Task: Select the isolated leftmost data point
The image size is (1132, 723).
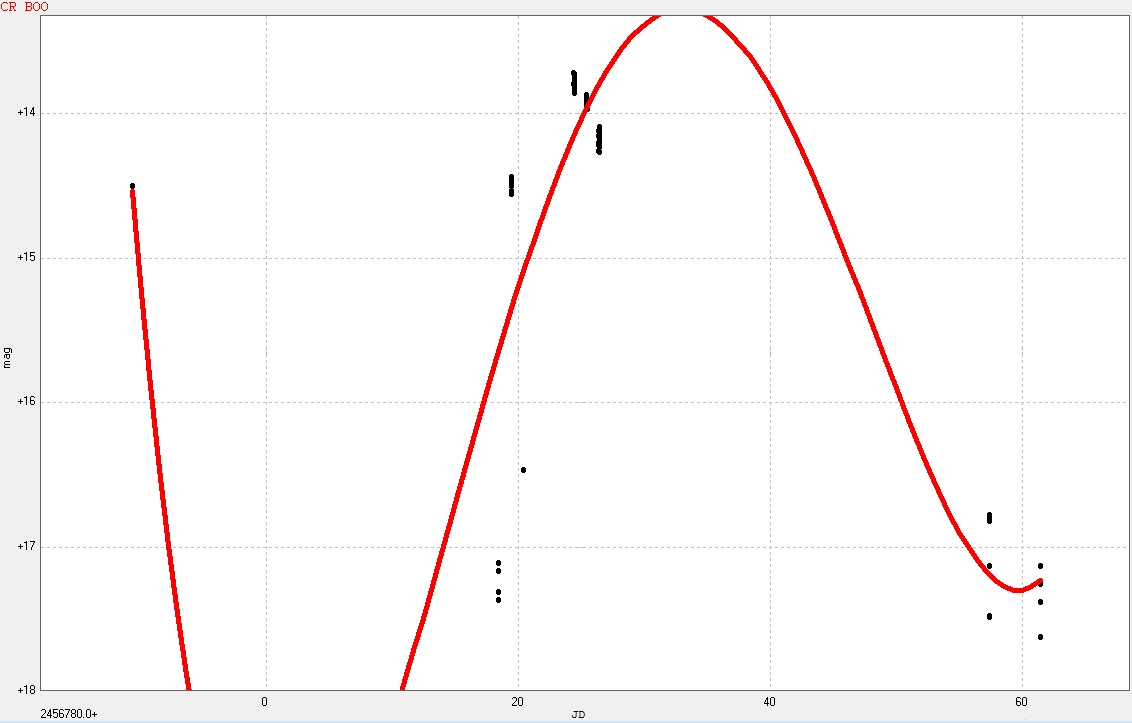Action: point(132,186)
